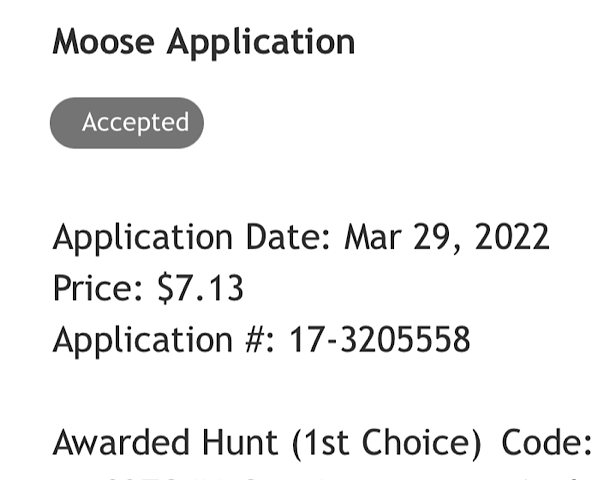Select the word Moose in the heading
616x480 pixels.
103,42
